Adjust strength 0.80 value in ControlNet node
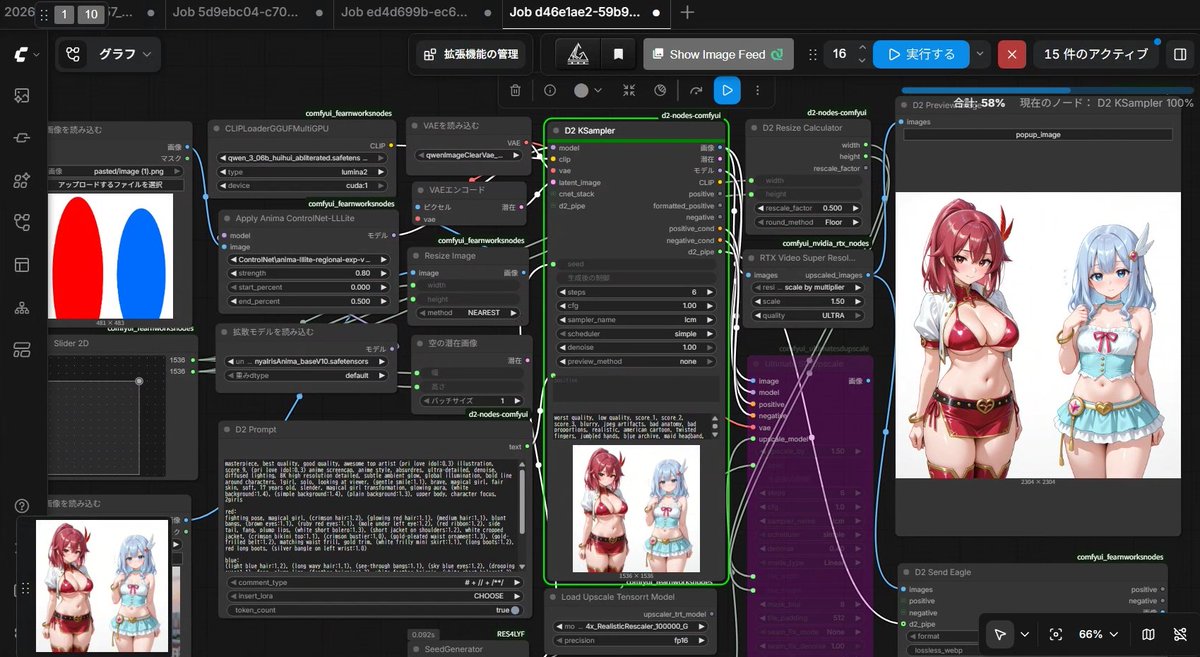1200x657 pixels. (311, 273)
